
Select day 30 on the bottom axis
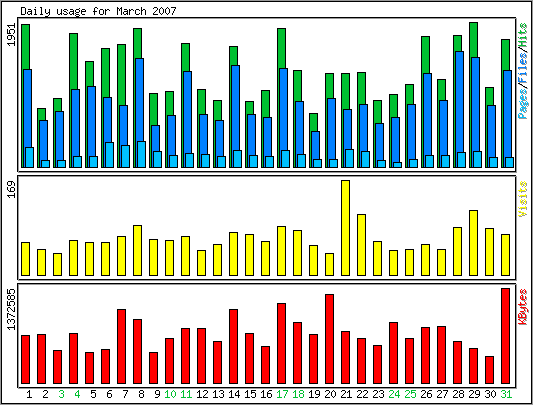pos(490,394)
